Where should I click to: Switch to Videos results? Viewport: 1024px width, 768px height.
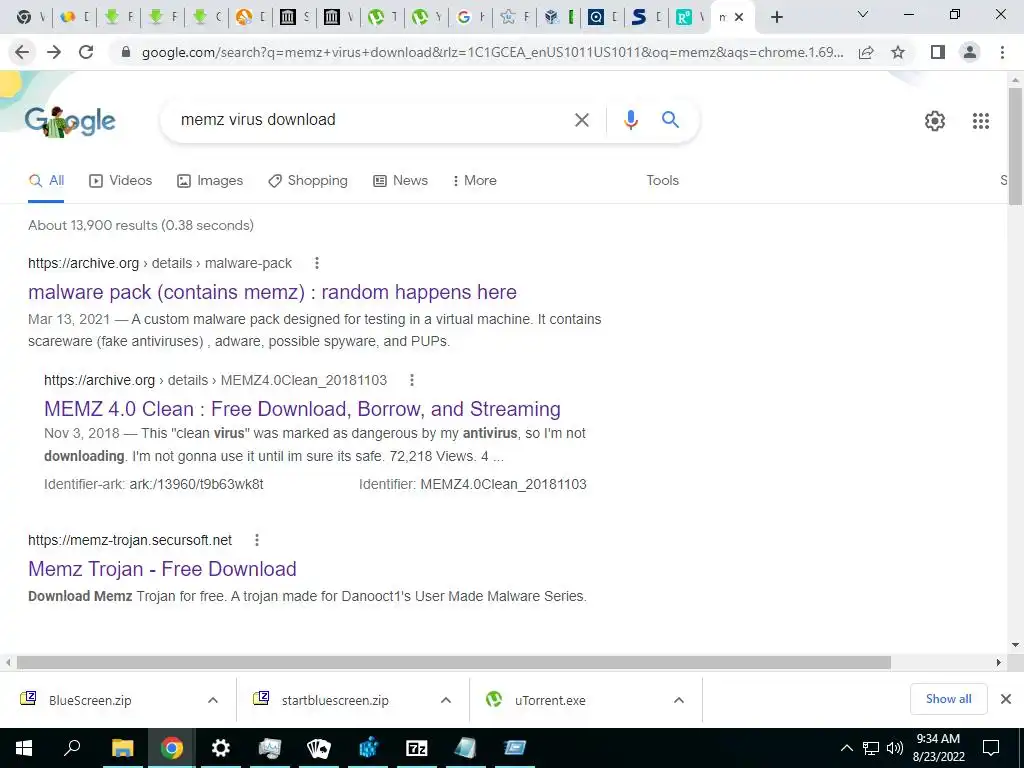click(120, 181)
